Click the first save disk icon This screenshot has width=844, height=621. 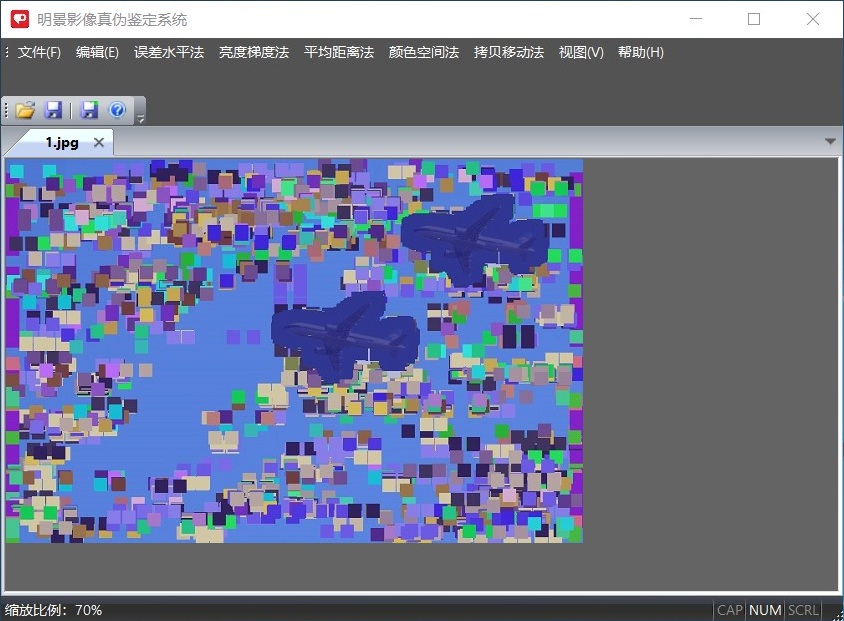pyautogui.click(x=54, y=110)
